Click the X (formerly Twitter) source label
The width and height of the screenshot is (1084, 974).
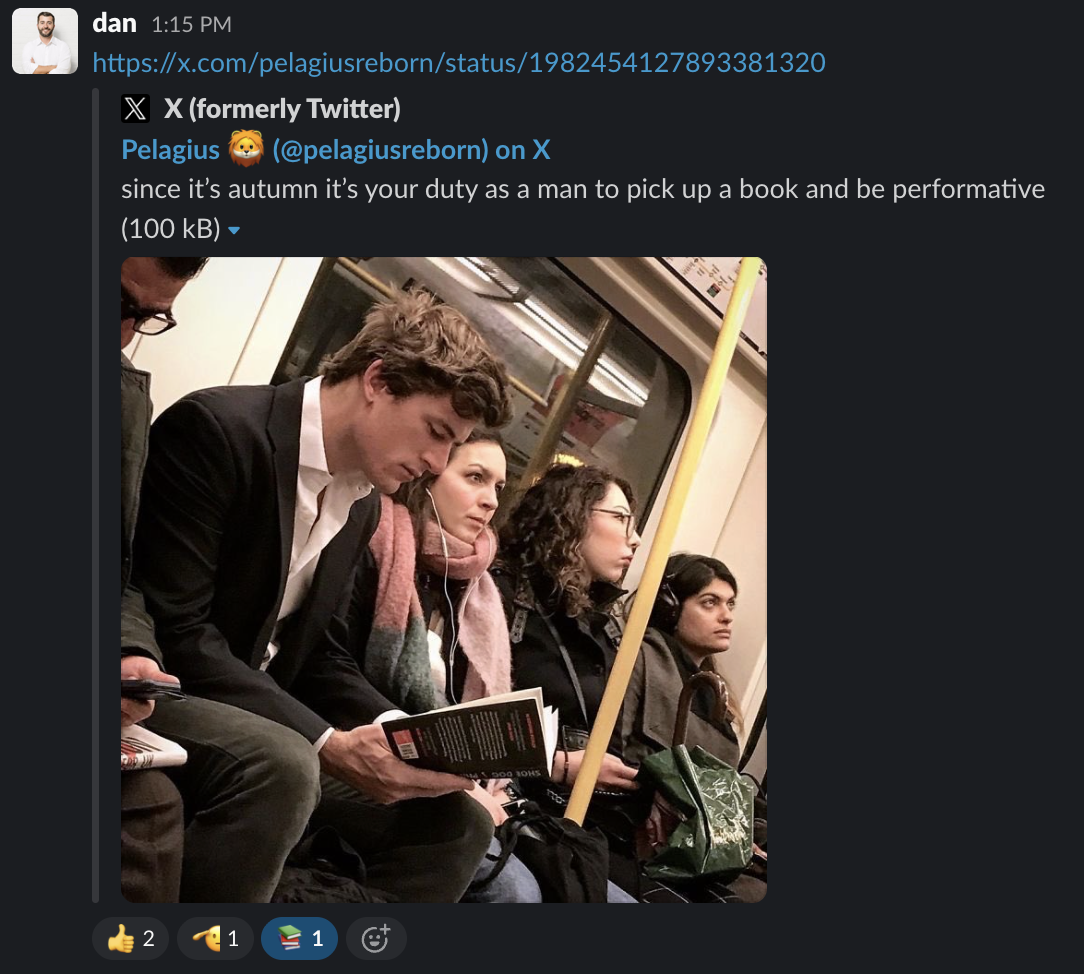coord(281,108)
